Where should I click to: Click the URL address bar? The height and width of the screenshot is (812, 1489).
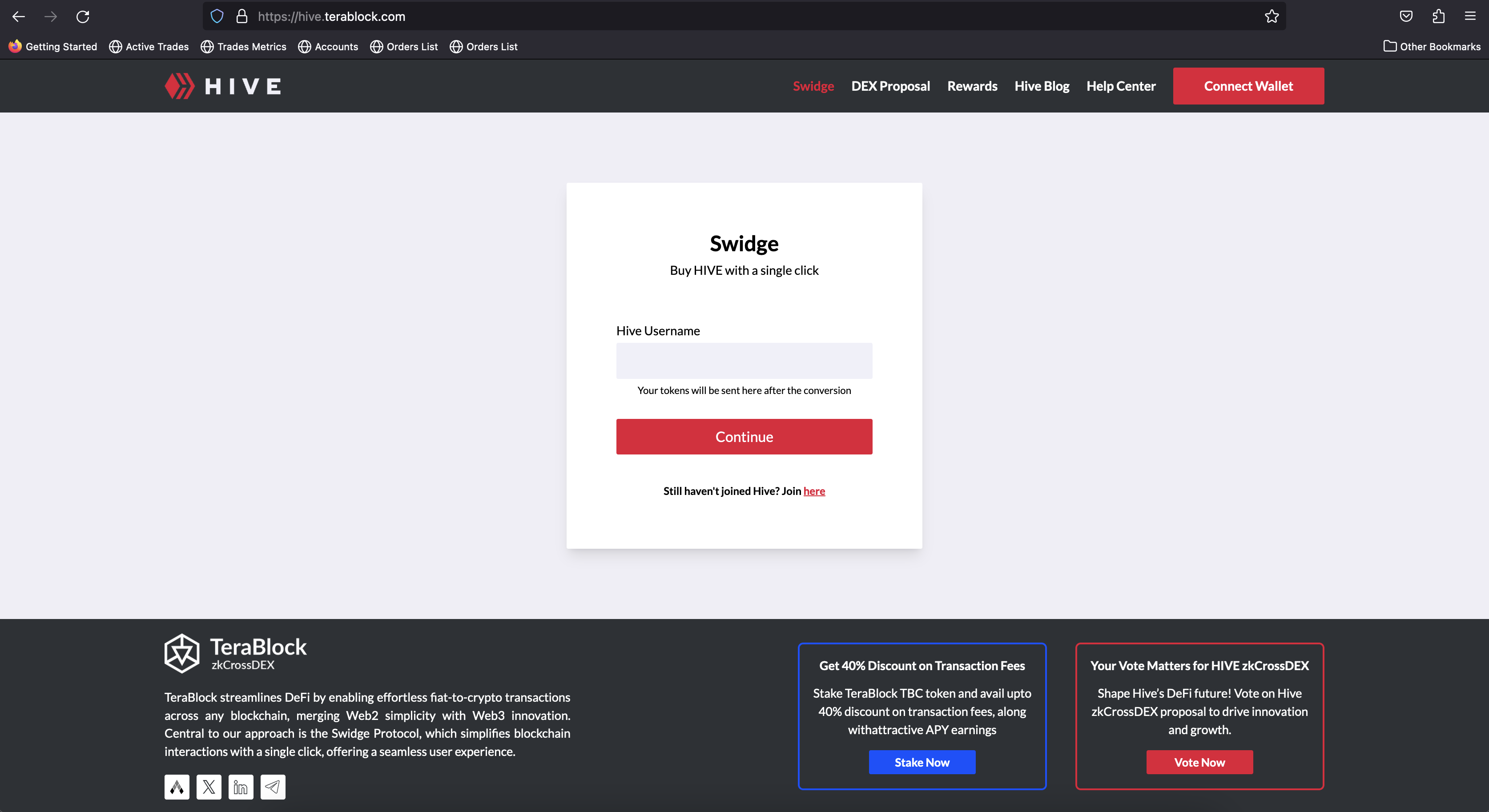pyautogui.click(x=744, y=16)
